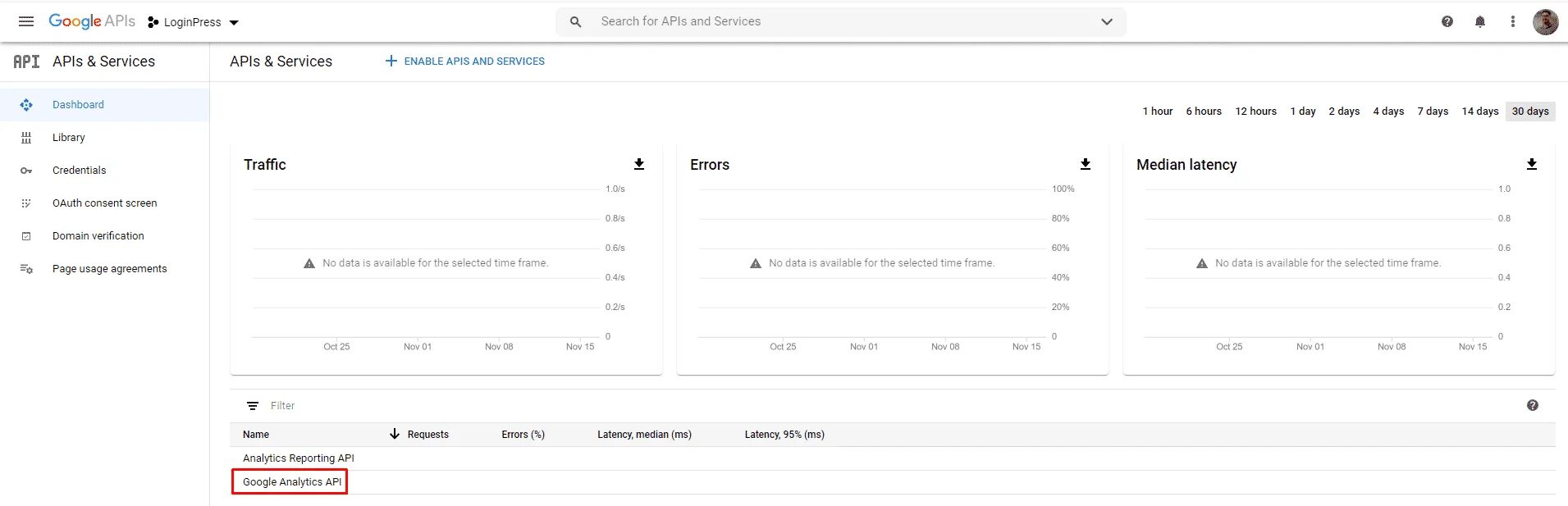
Task: Open the LoginPress project selector dropdown
Action: (193, 22)
